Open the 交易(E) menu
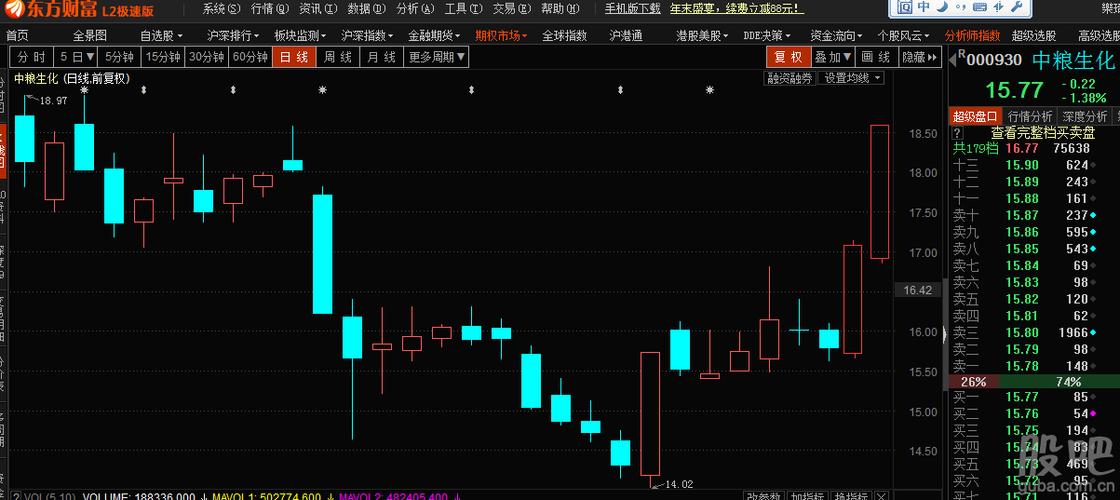This screenshot has height=500, width=1120. (512, 9)
